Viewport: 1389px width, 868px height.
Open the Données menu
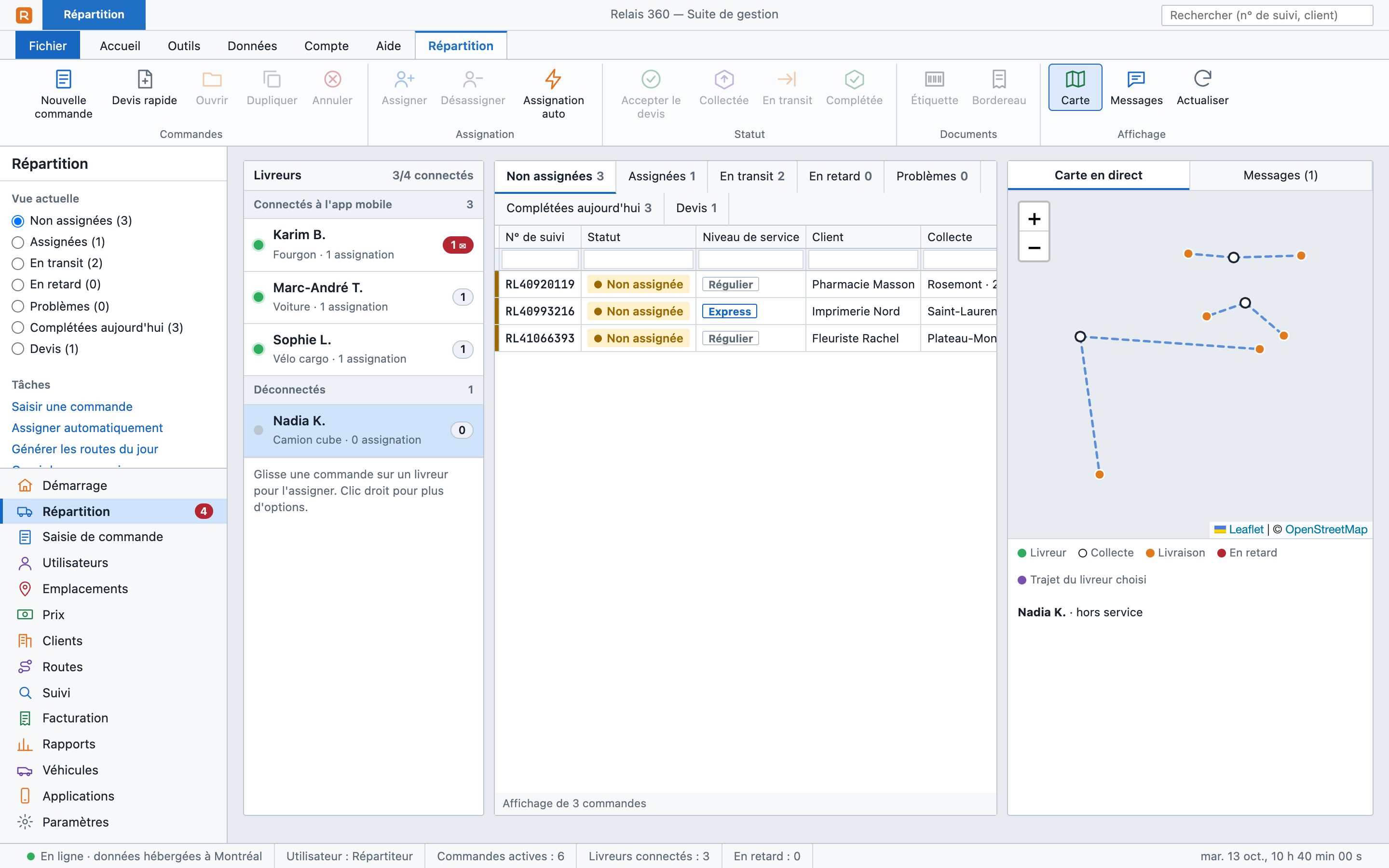click(x=252, y=46)
